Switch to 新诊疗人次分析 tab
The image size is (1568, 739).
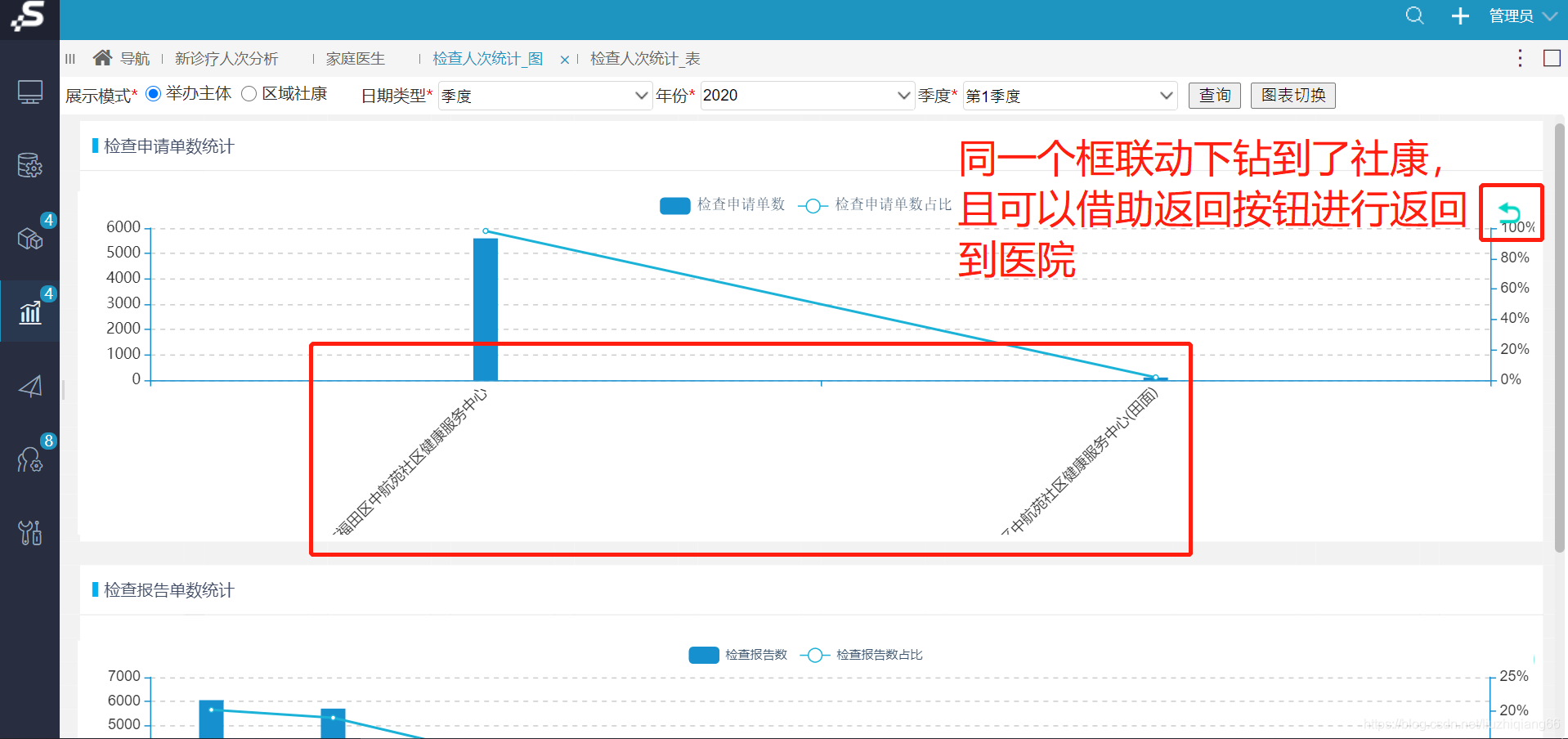coord(226,59)
